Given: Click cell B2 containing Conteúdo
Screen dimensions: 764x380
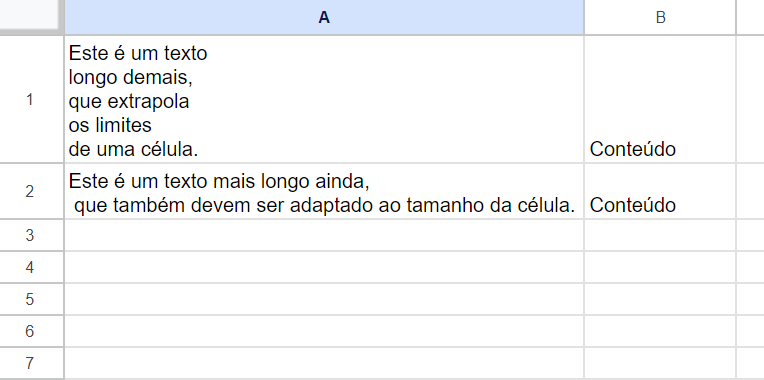Looking at the screenshot, I should click(x=660, y=191).
